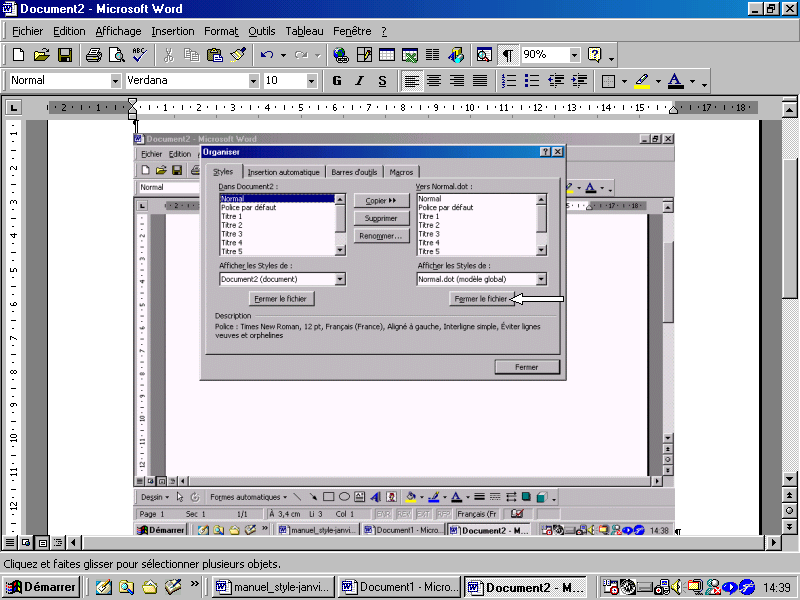Click the Copy icon in the toolbar
The image size is (800, 600).
tap(191, 55)
